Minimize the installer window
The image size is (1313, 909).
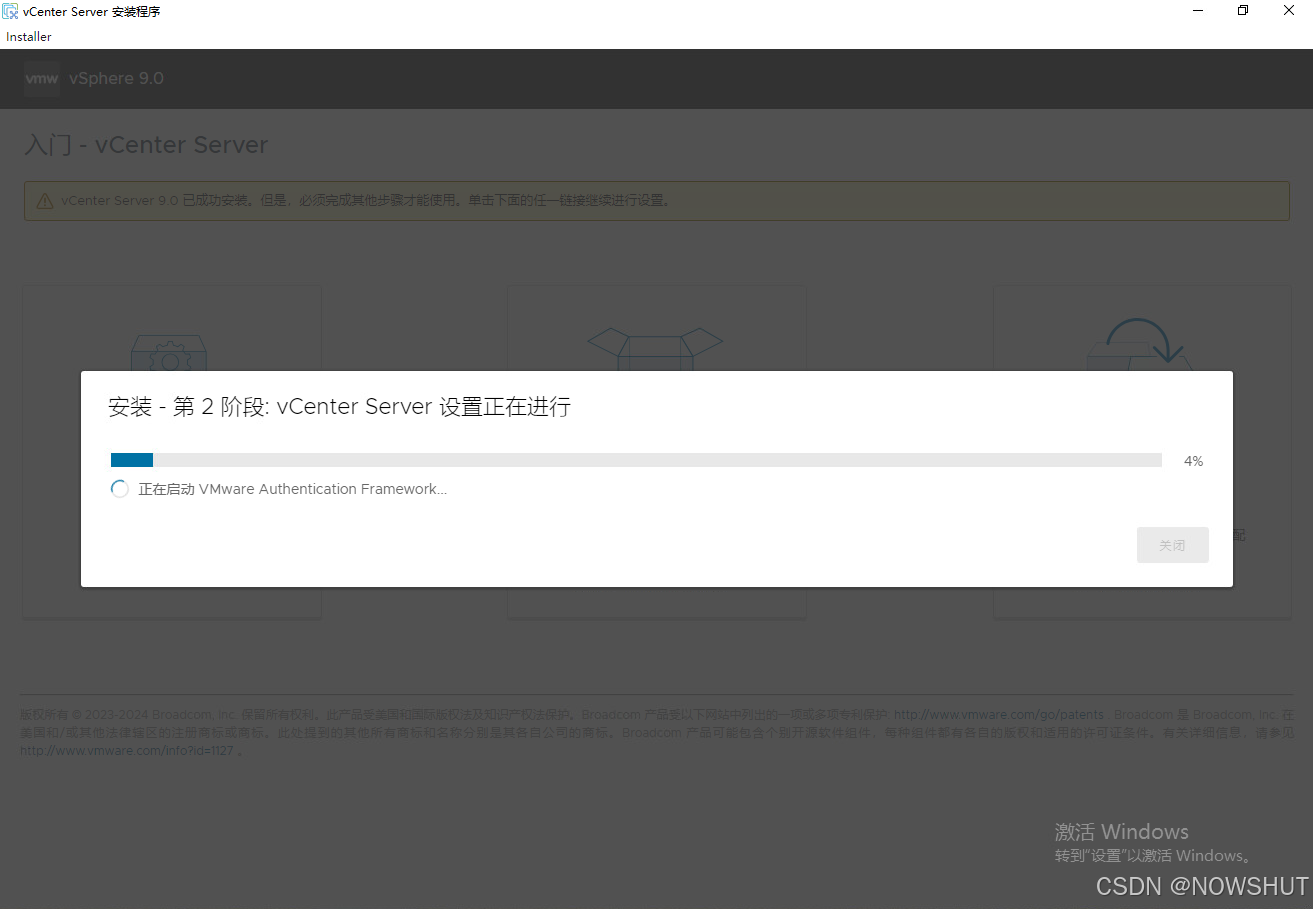click(1198, 11)
